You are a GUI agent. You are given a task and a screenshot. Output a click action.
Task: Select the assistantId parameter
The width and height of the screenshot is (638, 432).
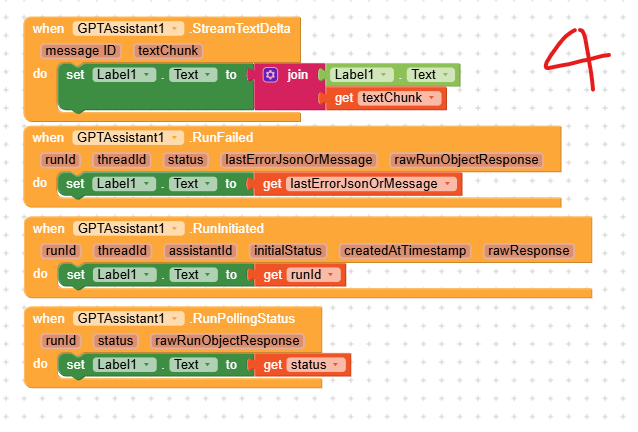[x=200, y=251]
